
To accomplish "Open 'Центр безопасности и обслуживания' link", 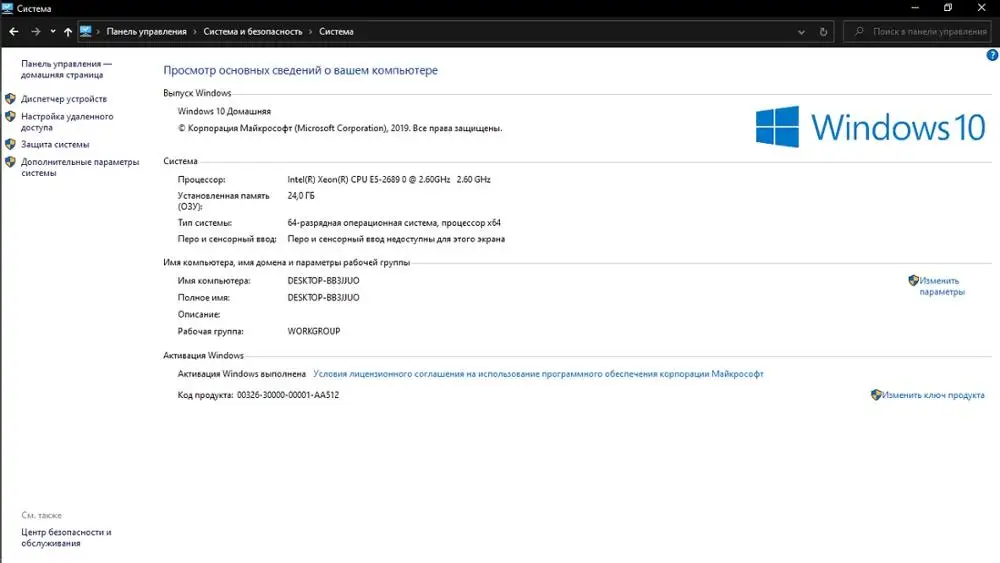I will [x=66, y=537].
